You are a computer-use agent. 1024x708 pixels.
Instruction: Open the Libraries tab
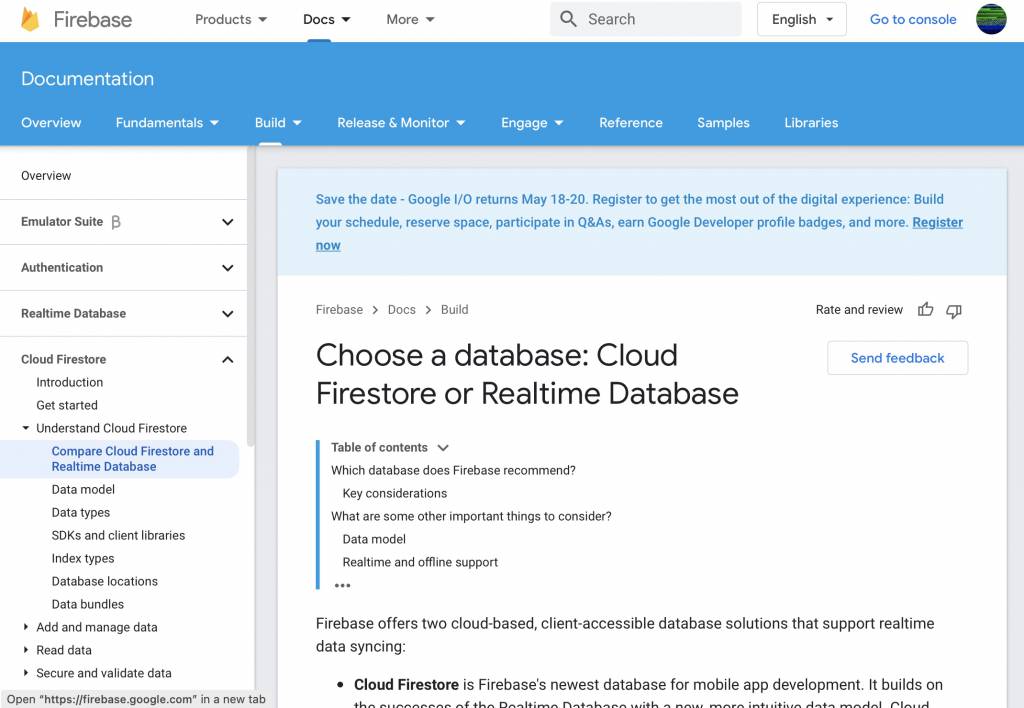(x=811, y=123)
